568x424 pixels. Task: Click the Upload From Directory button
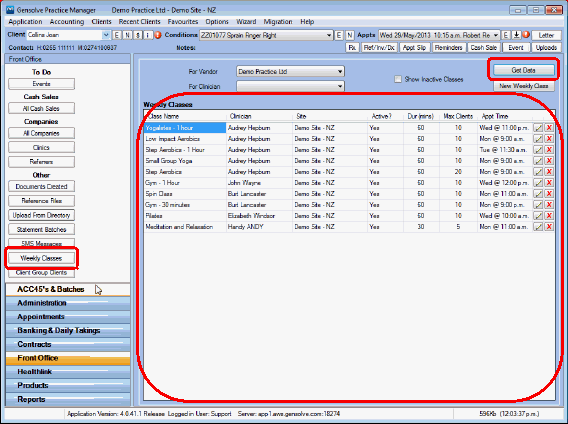(x=41, y=215)
